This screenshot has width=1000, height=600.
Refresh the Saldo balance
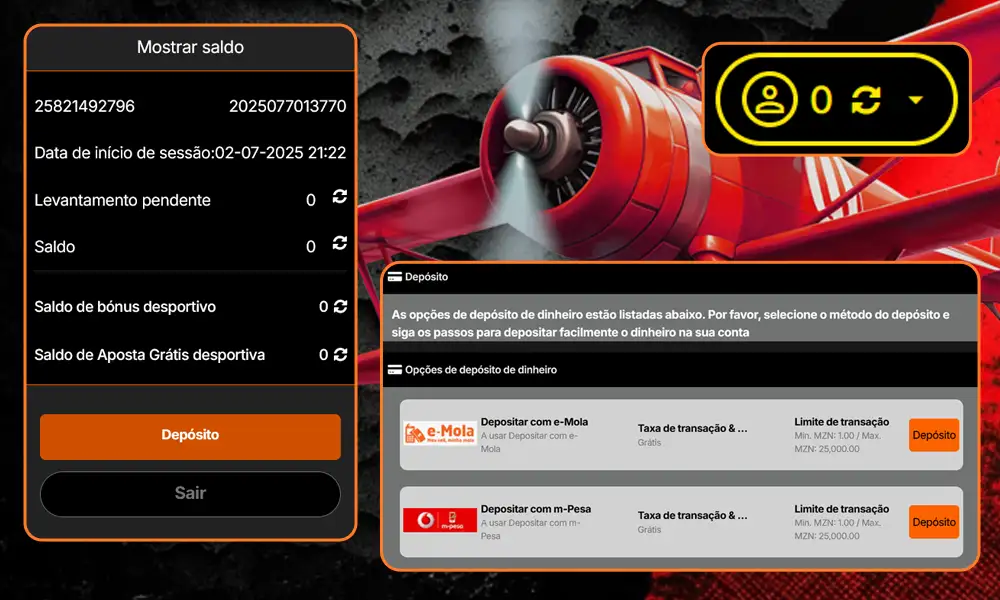click(339, 245)
